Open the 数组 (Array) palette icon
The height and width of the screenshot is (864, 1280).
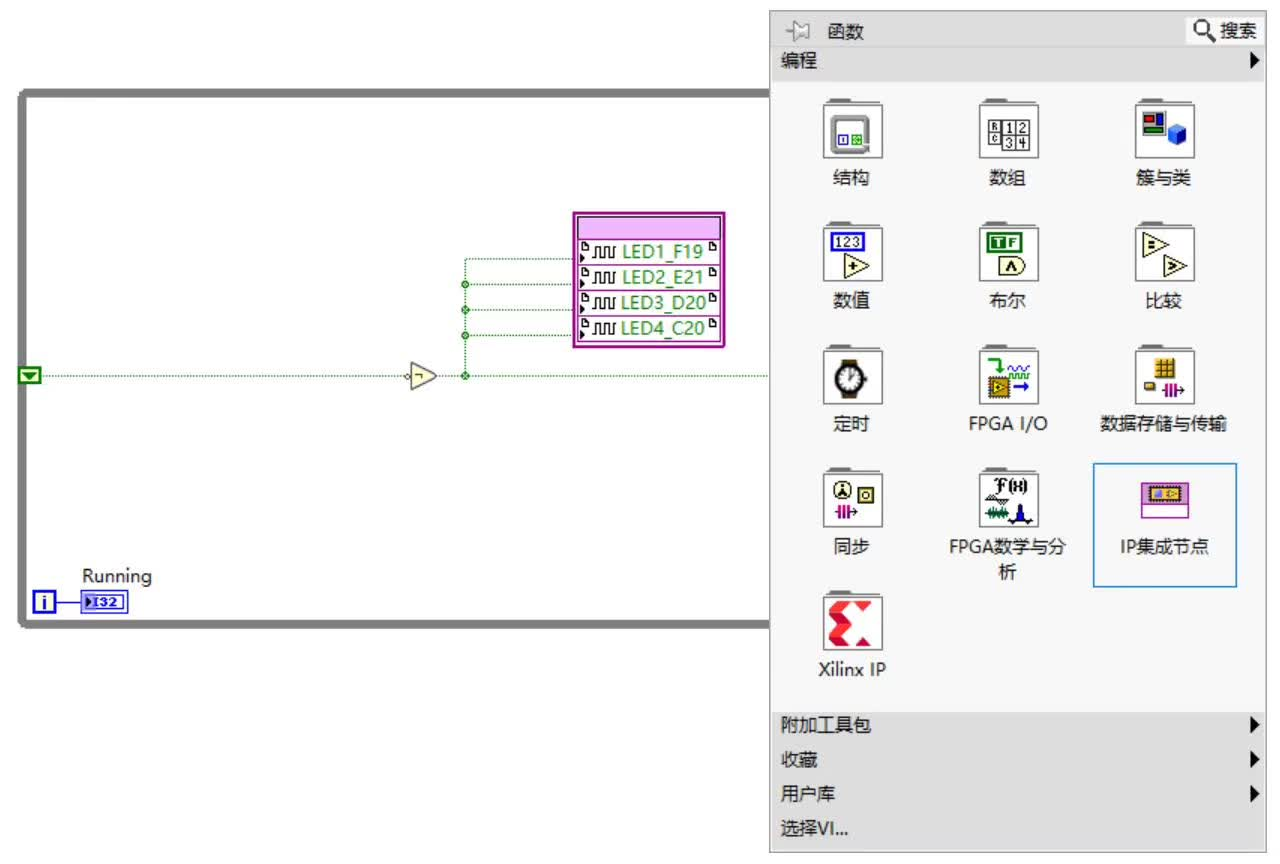click(x=1008, y=130)
